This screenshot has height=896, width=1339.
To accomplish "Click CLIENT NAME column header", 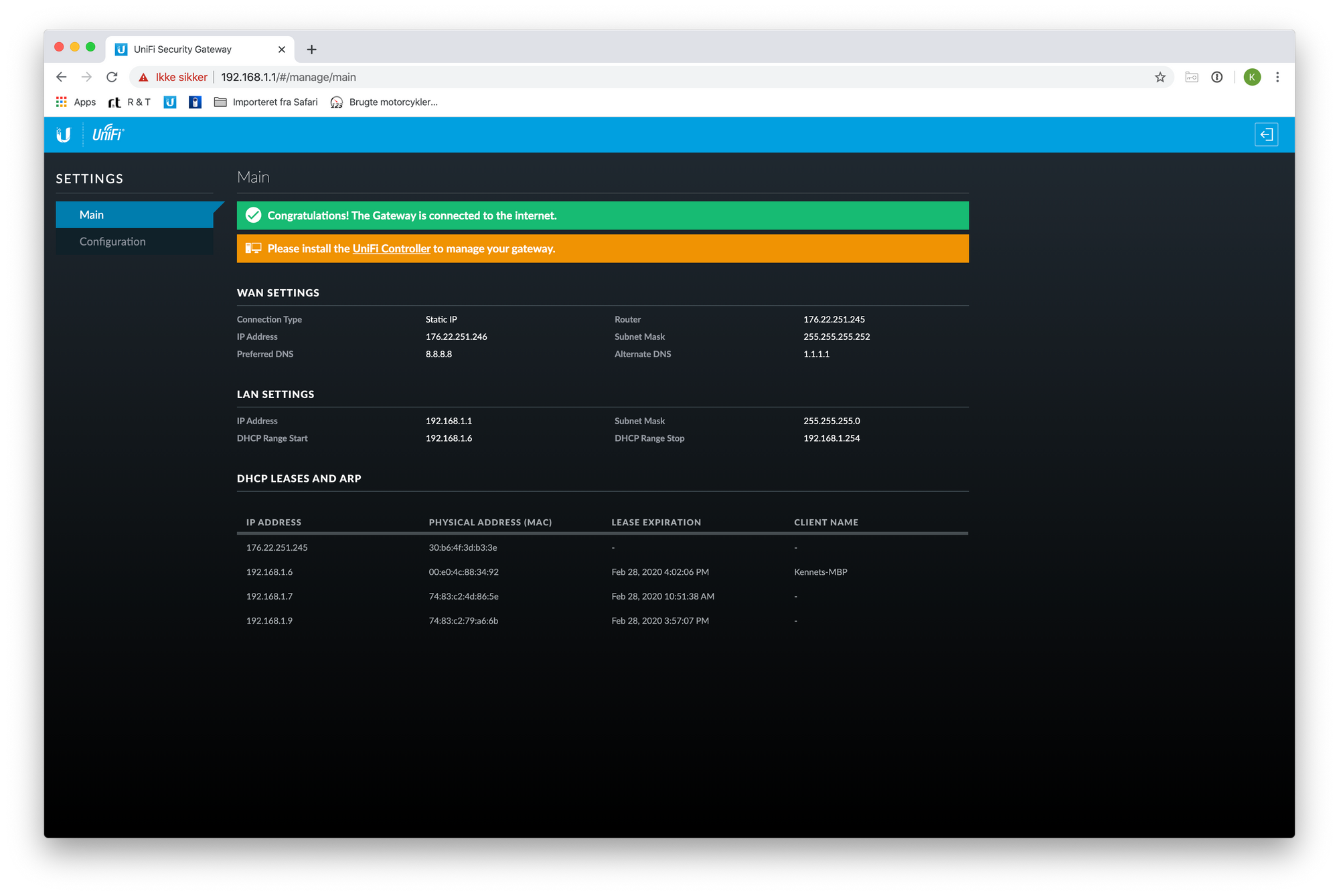I will (826, 522).
